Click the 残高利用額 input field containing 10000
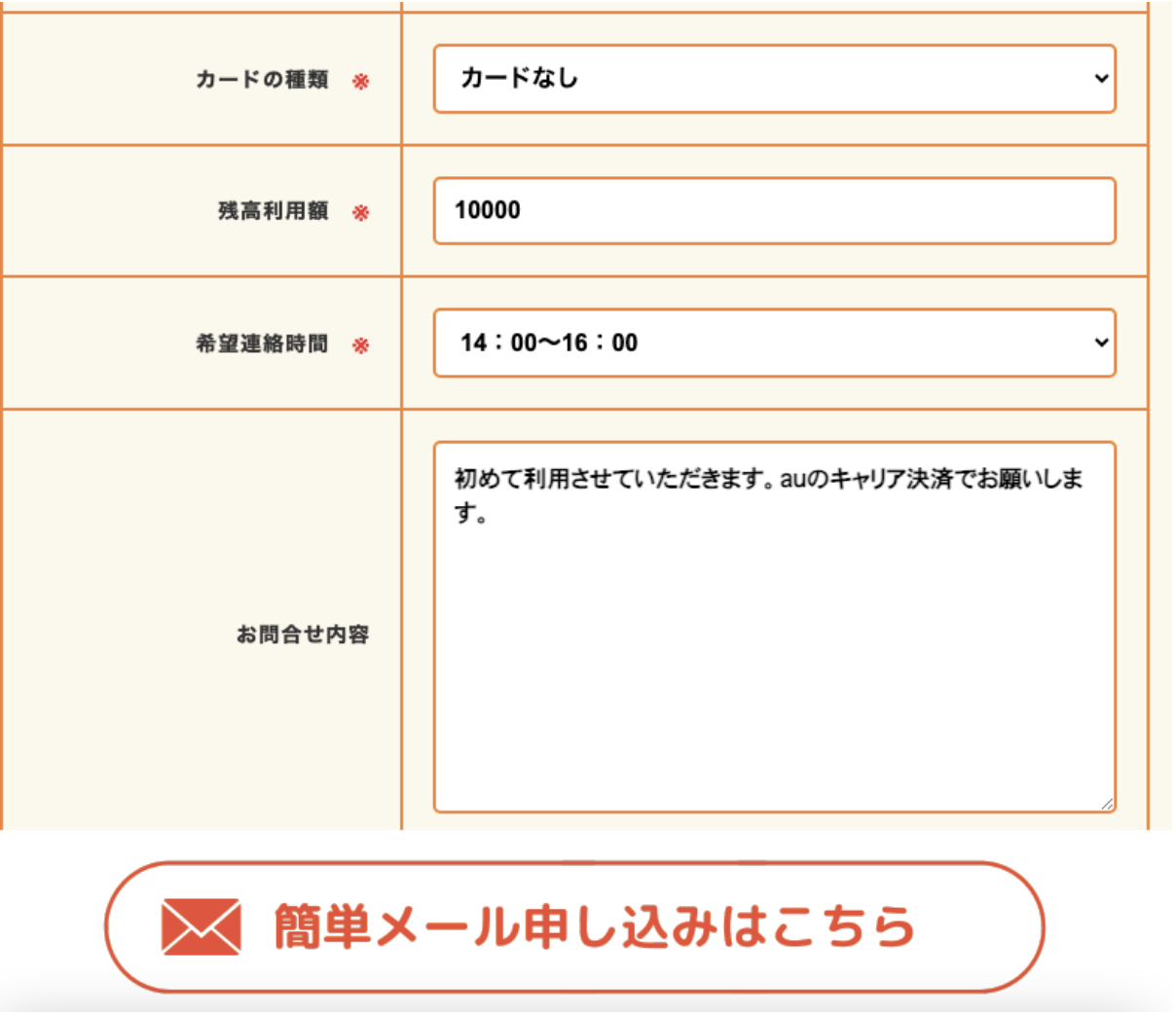Viewport: 1176px width, 1014px height. click(x=774, y=210)
